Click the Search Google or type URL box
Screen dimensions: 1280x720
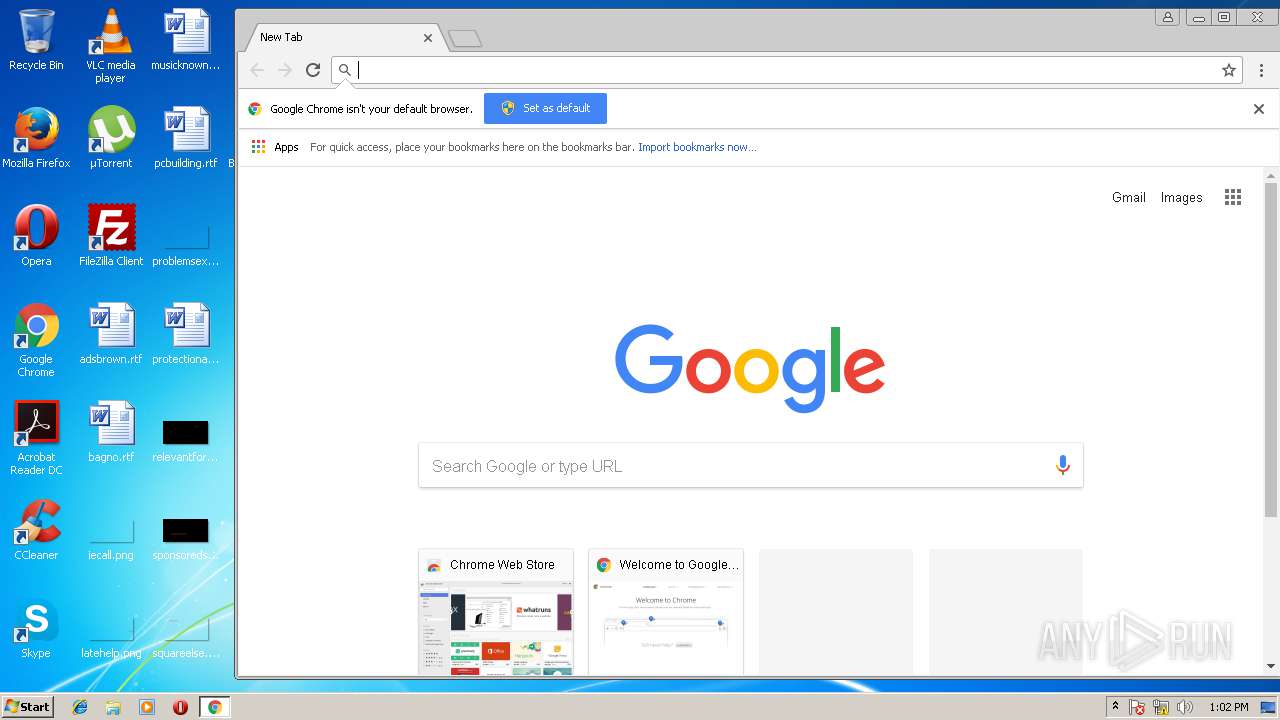point(750,466)
